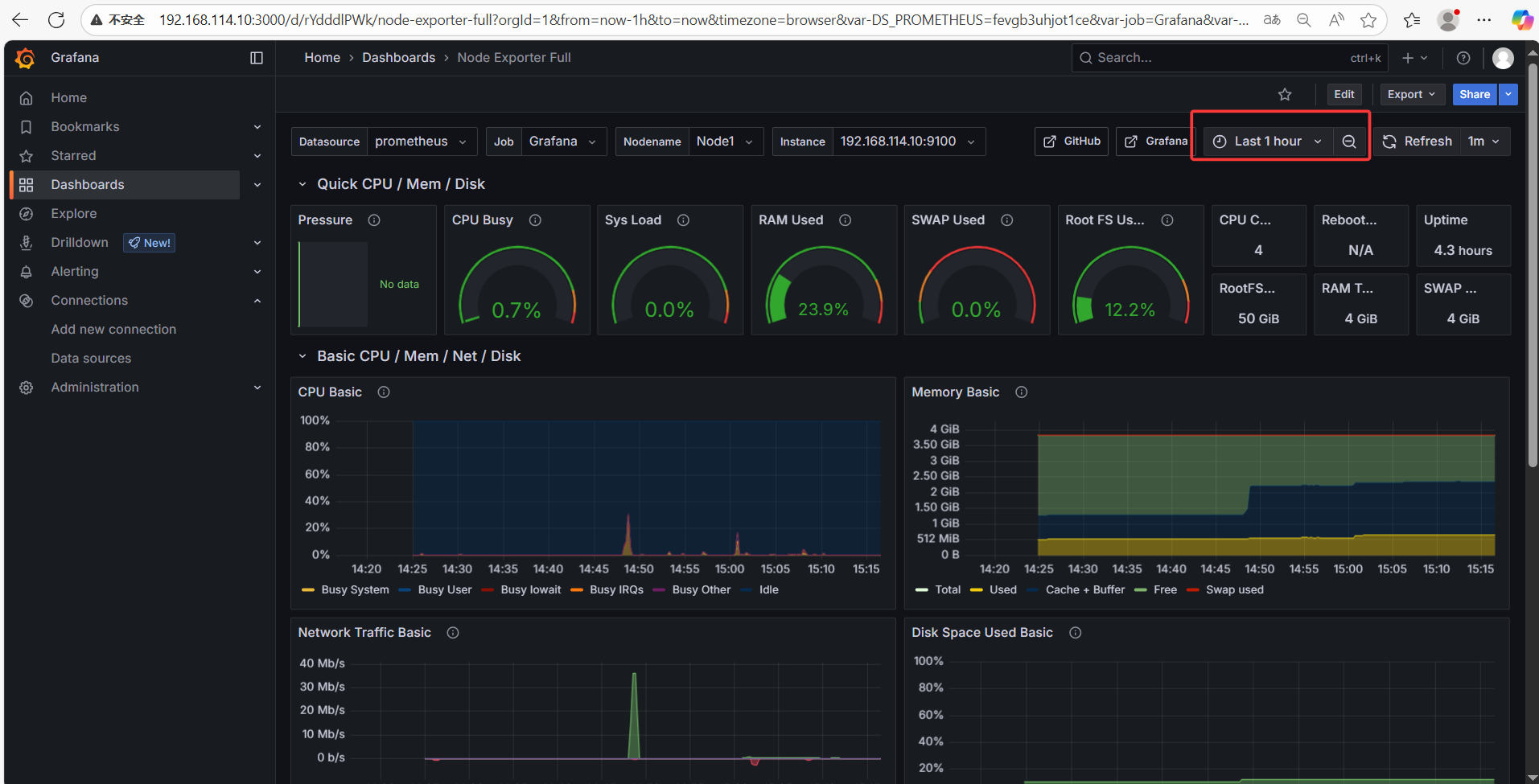Show info for CPU Busy panel
This screenshot has height=784, width=1539.
[x=535, y=220]
